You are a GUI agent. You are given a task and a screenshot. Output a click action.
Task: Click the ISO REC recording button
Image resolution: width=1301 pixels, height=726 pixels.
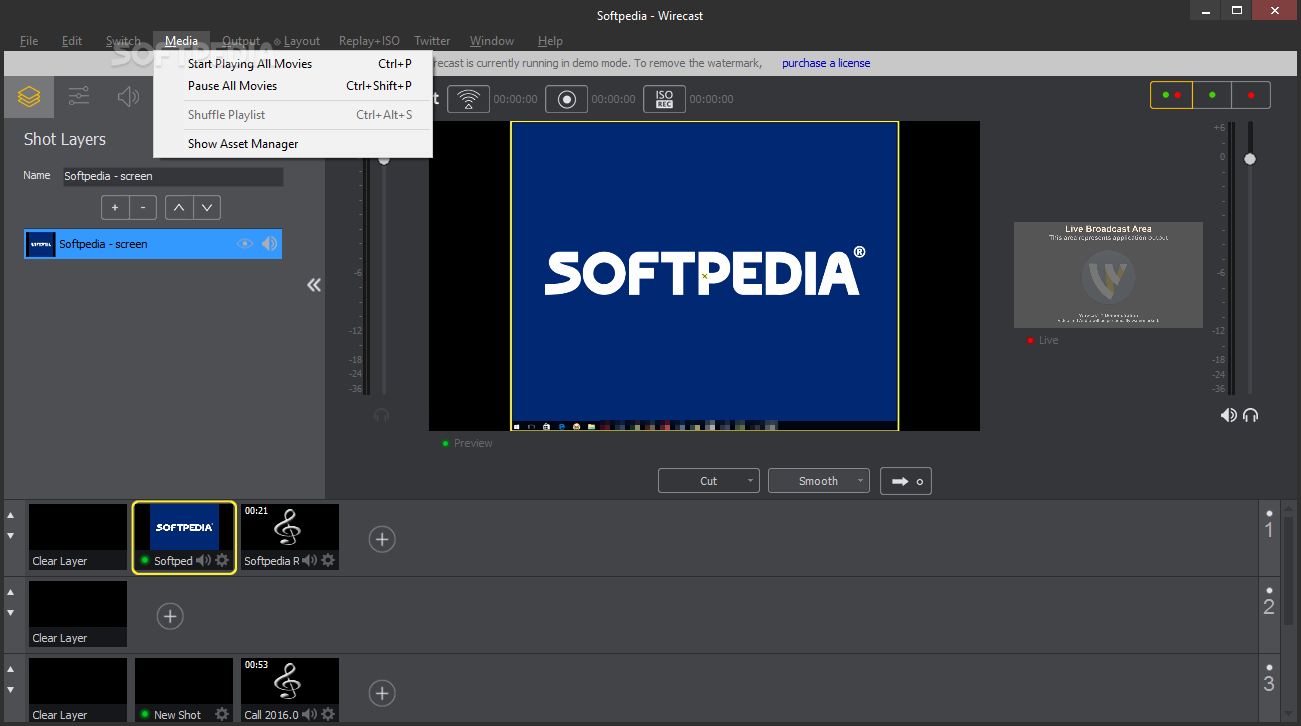664,99
